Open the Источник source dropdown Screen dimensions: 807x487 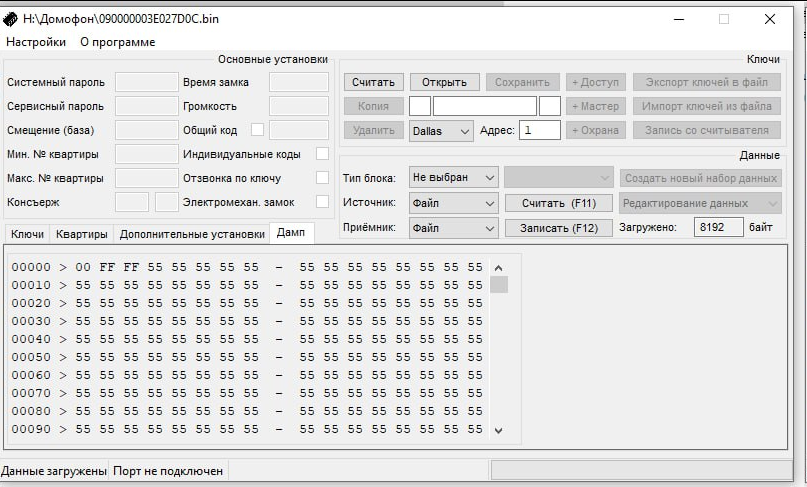pos(453,203)
